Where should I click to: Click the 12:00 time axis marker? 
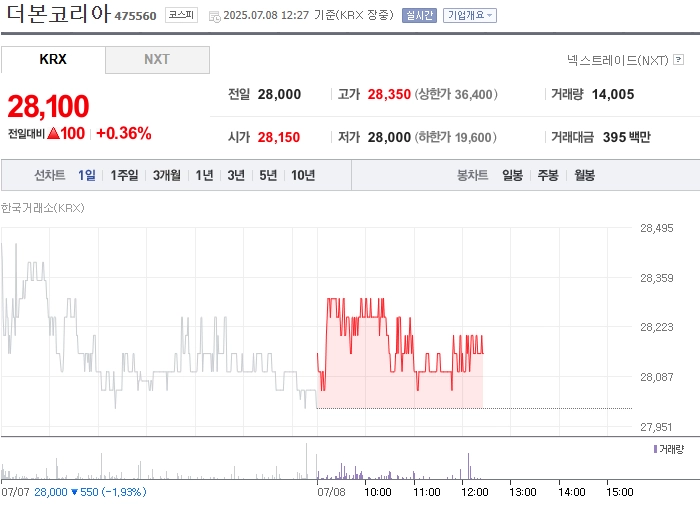point(475,492)
